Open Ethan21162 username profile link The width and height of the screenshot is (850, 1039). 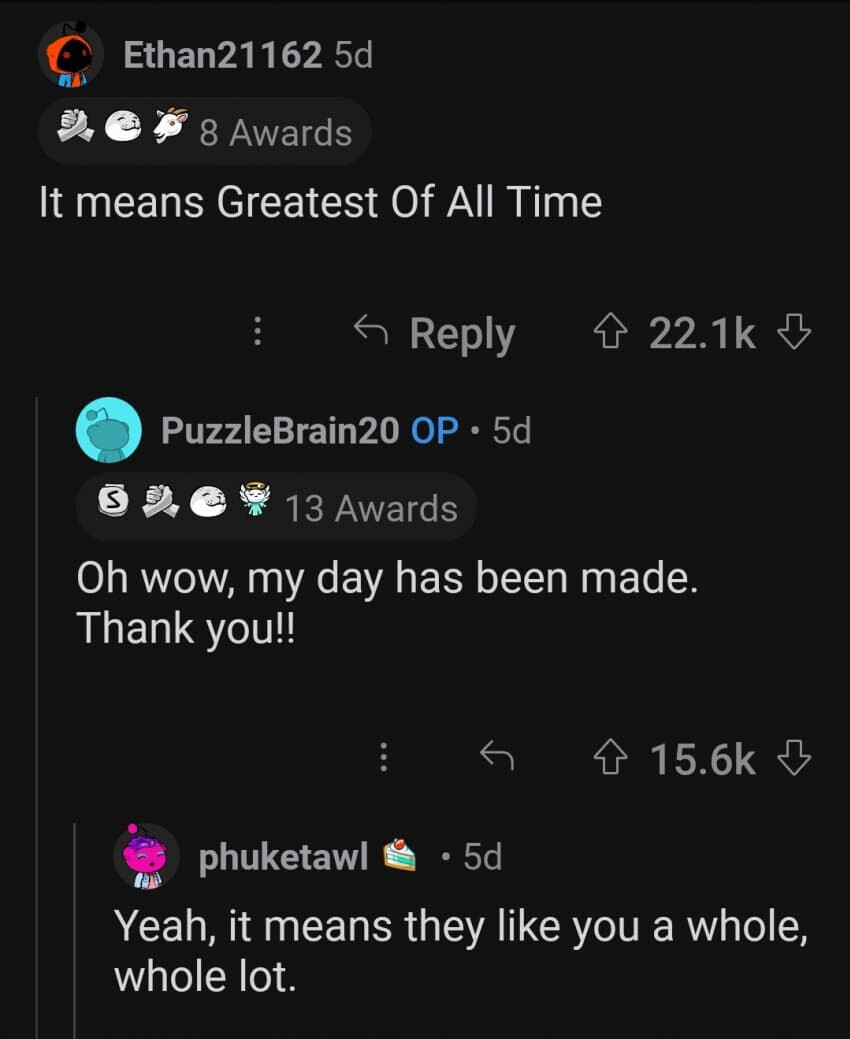point(222,56)
